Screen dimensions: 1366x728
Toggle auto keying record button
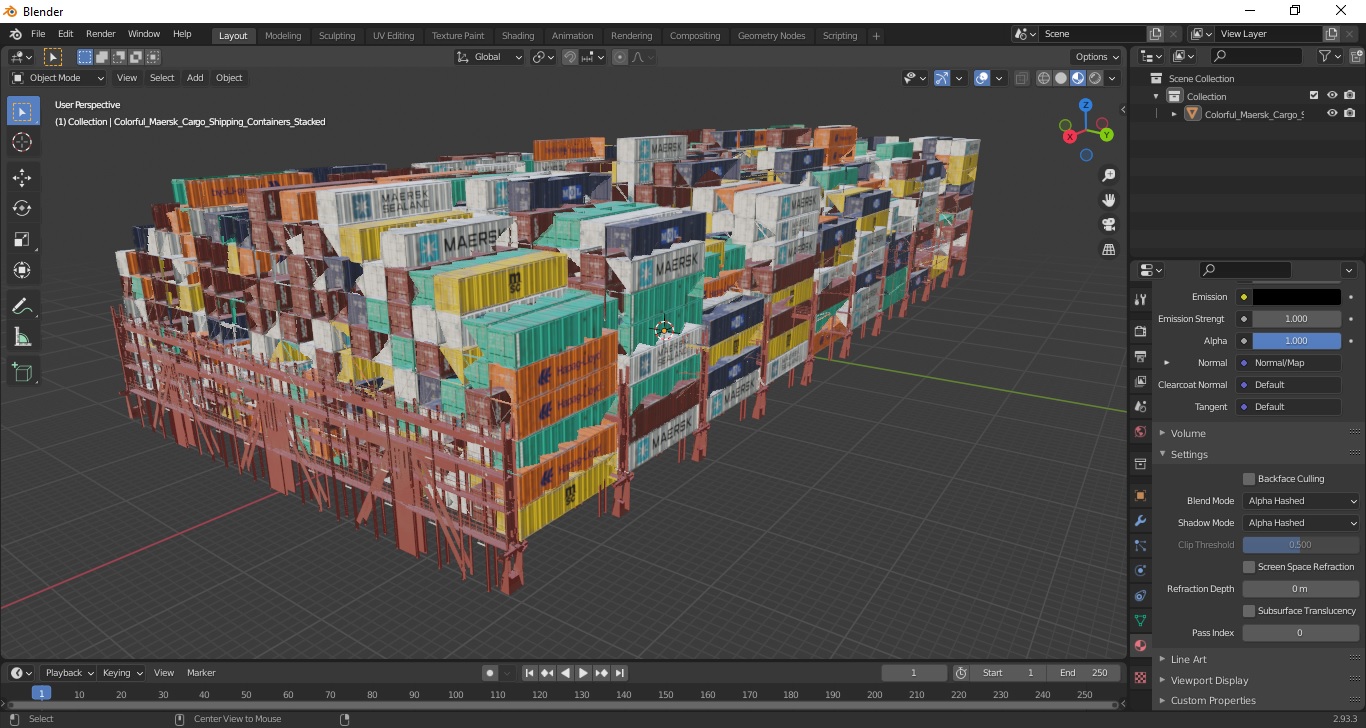pyautogui.click(x=490, y=673)
